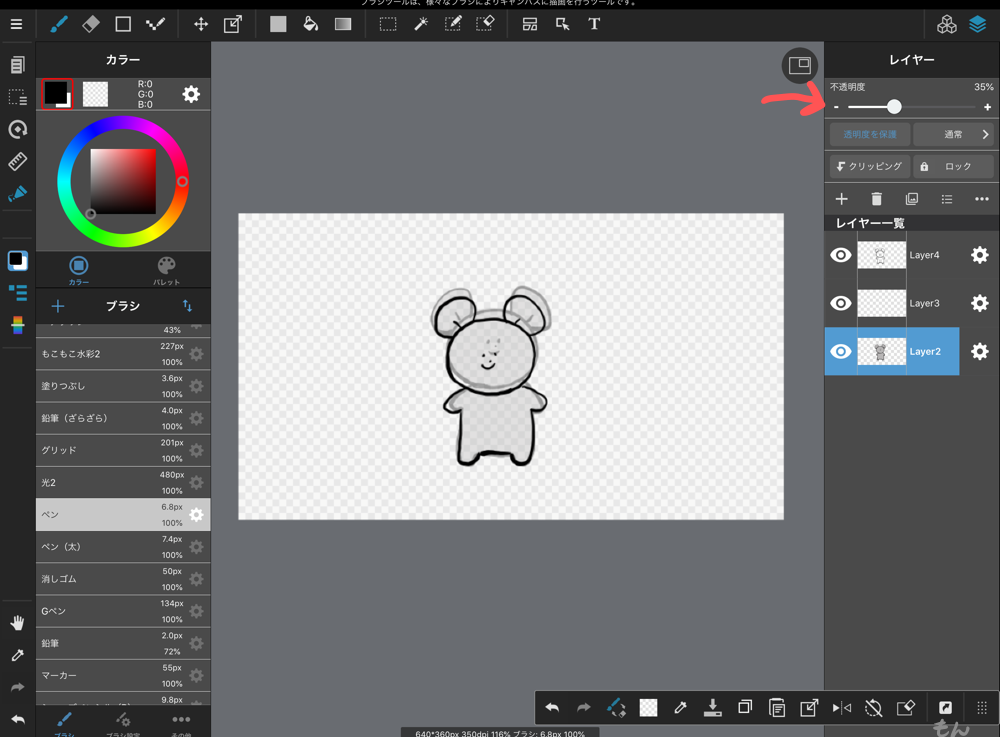Select the Eyedropper in left sidebar
1000x737 pixels.
[17, 655]
